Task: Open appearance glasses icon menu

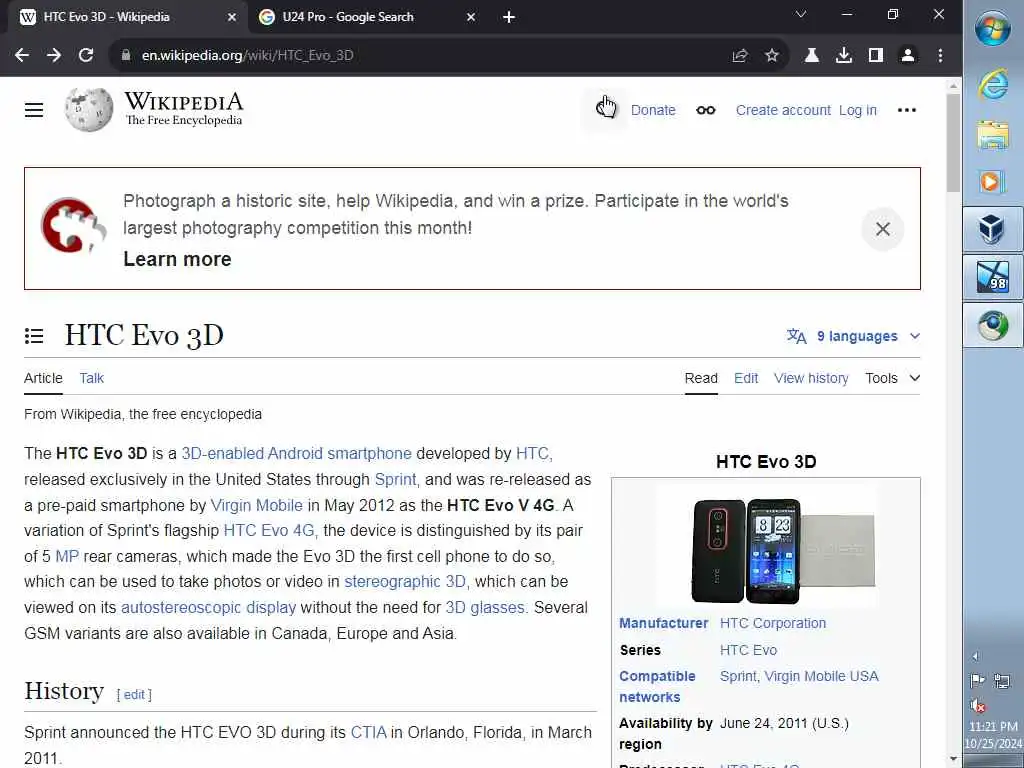Action: (705, 110)
